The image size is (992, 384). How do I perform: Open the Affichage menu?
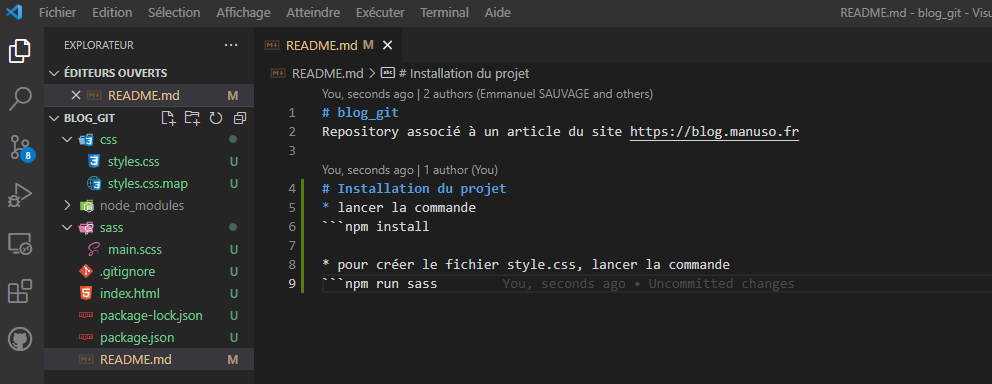coord(243,13)
